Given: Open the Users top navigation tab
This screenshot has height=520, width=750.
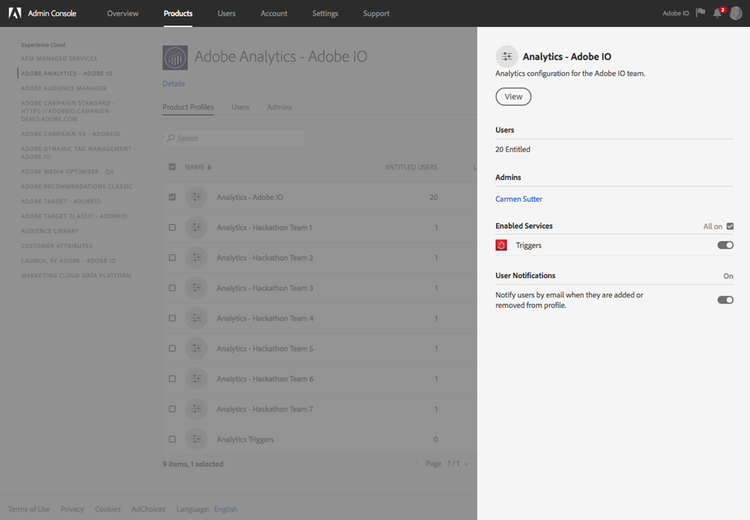Looking at the screenshot, I should click(x=227, y=13).
